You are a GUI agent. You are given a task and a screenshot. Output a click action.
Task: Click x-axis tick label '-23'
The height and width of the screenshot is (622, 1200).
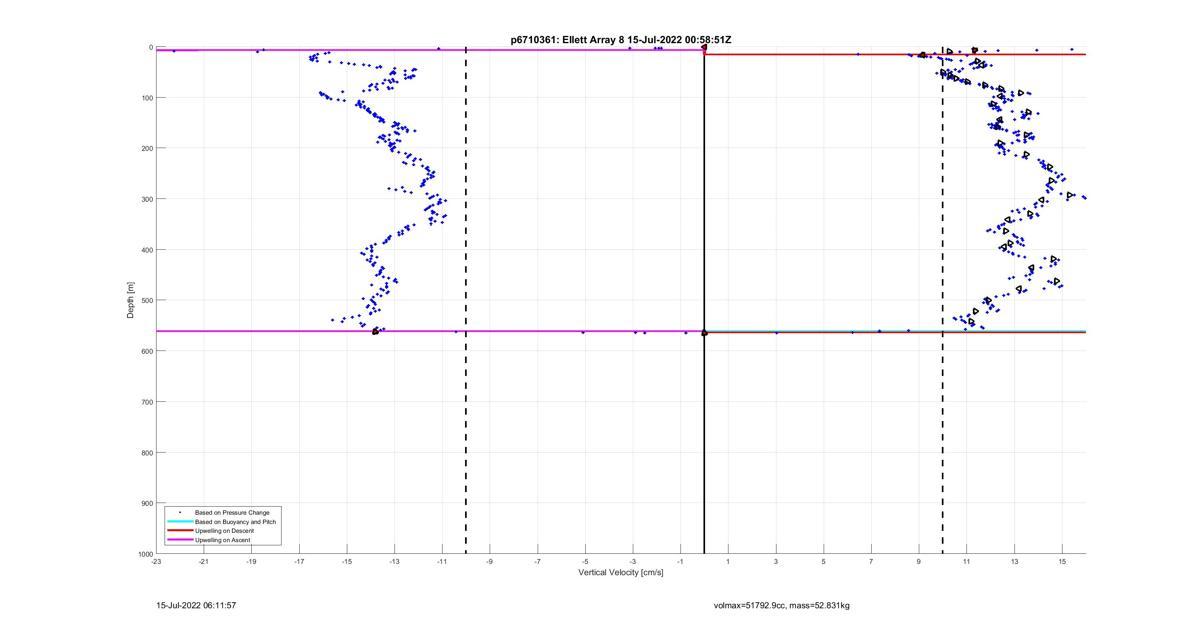156,562
